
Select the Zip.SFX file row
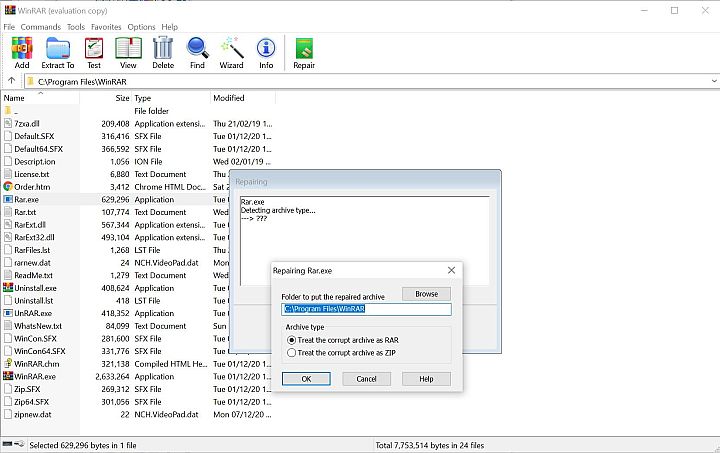click(138, 389)
